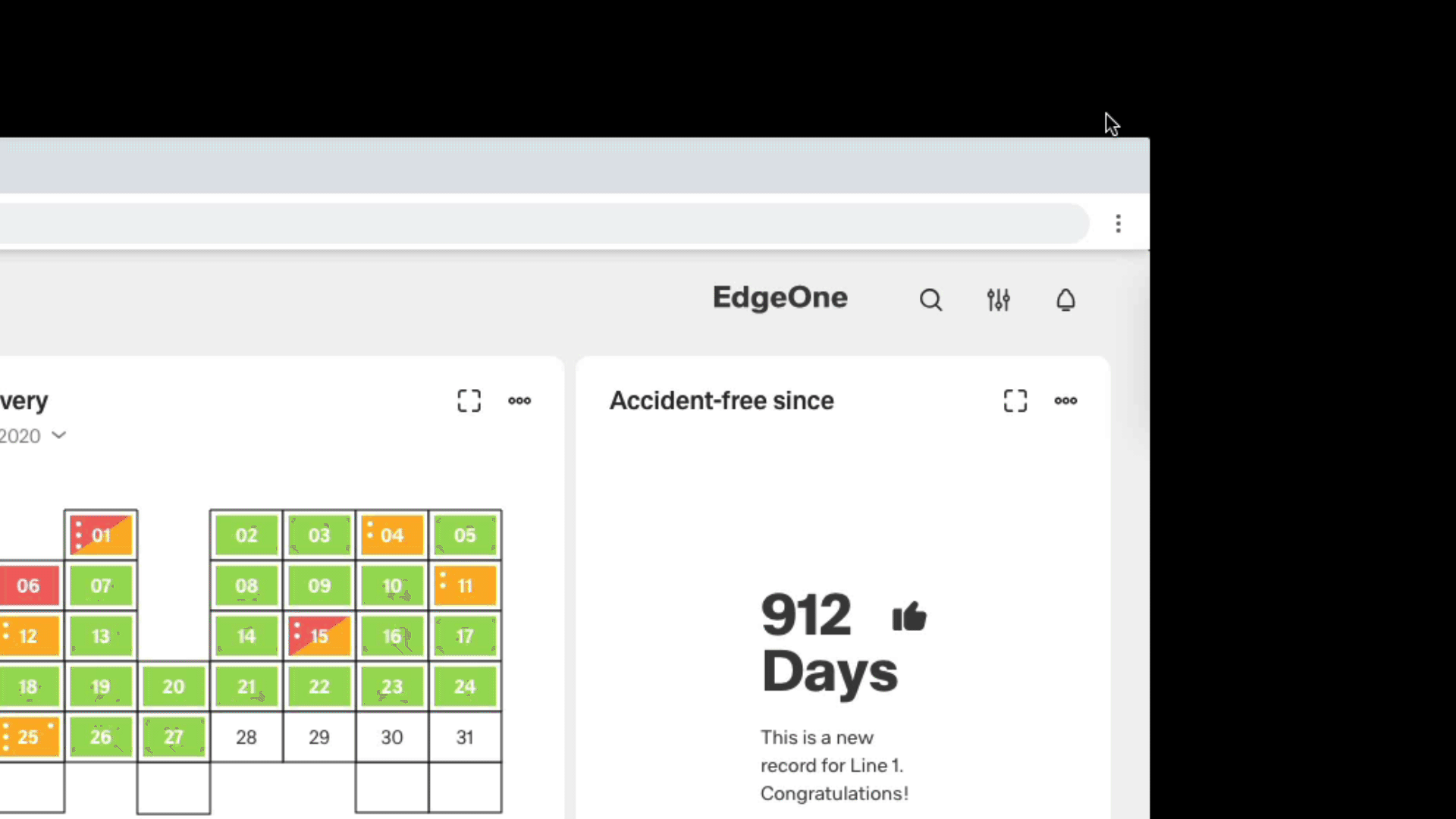
Task: Select orange day 04 in calendar
Action: [x=392, y=535]
